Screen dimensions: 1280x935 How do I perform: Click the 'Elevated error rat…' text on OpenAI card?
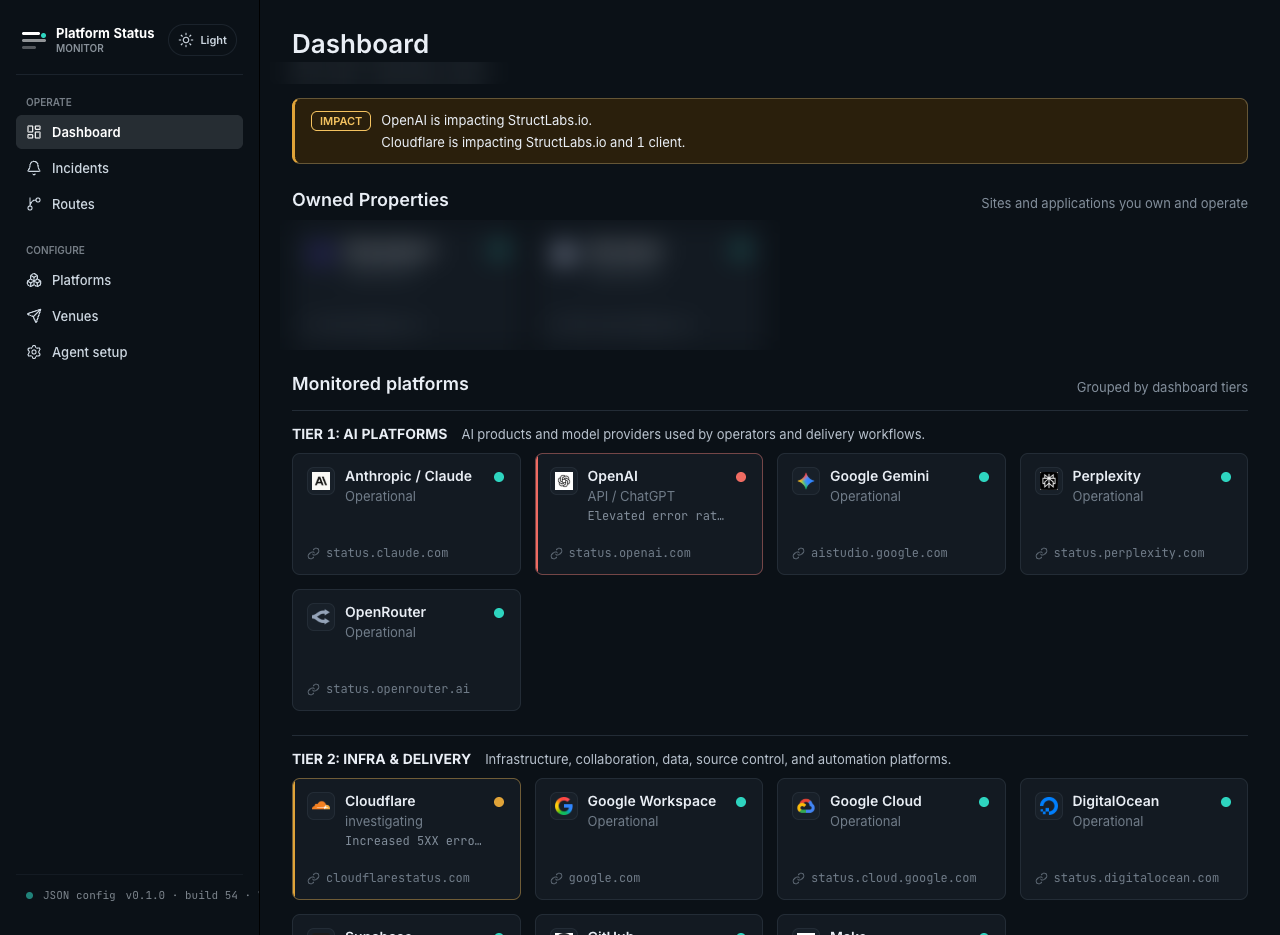coord(656,516)
